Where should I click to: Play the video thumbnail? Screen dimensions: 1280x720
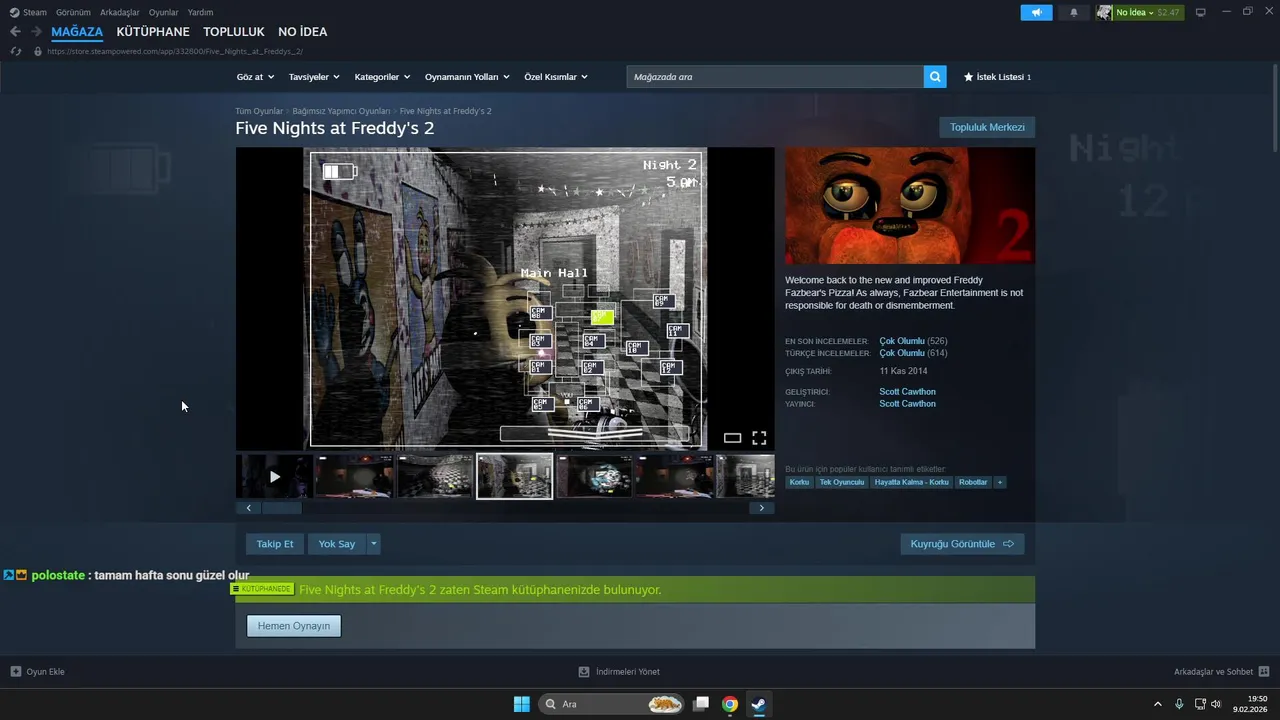click(x=275, y=477)
